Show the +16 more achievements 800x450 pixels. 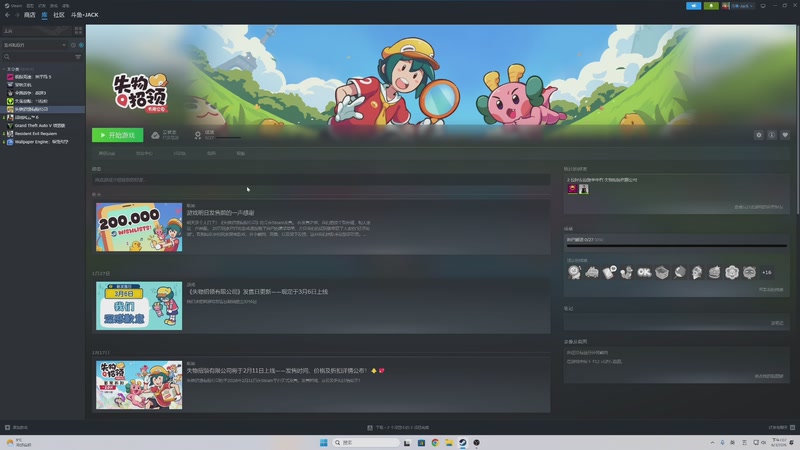click(x=767, y=272)
